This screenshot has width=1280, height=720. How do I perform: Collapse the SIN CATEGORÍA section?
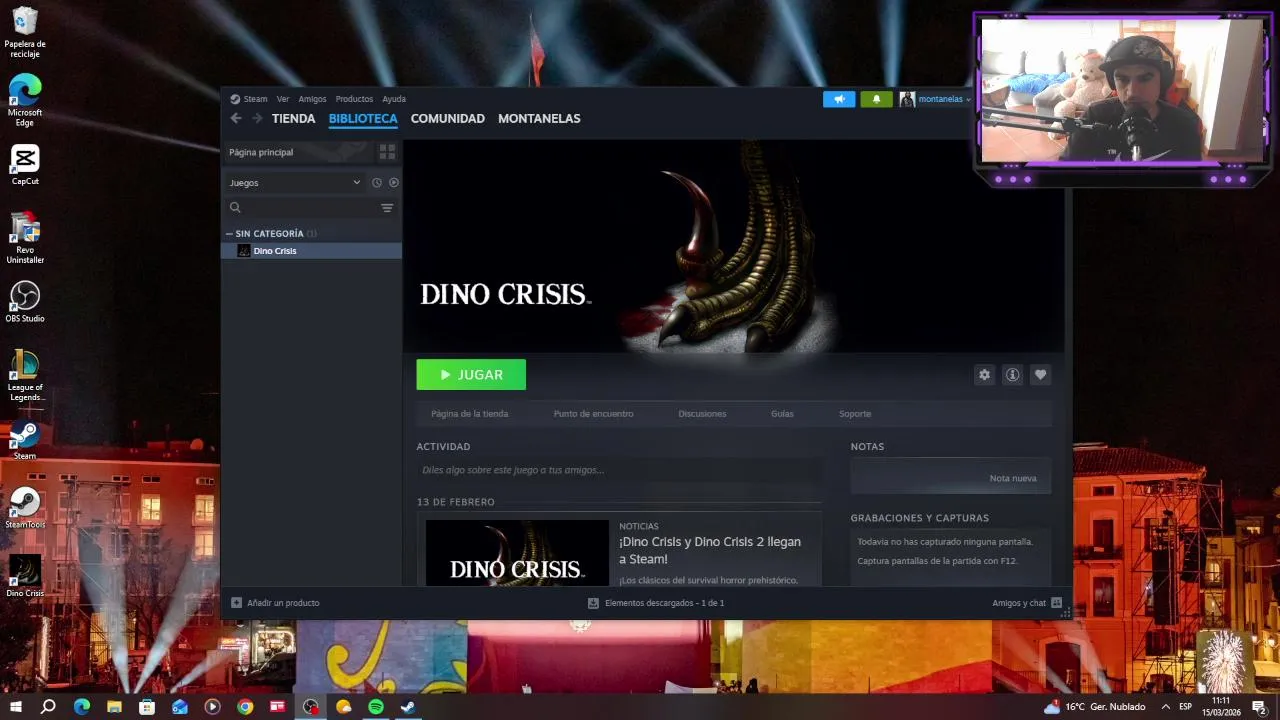[x=229, y=234]
